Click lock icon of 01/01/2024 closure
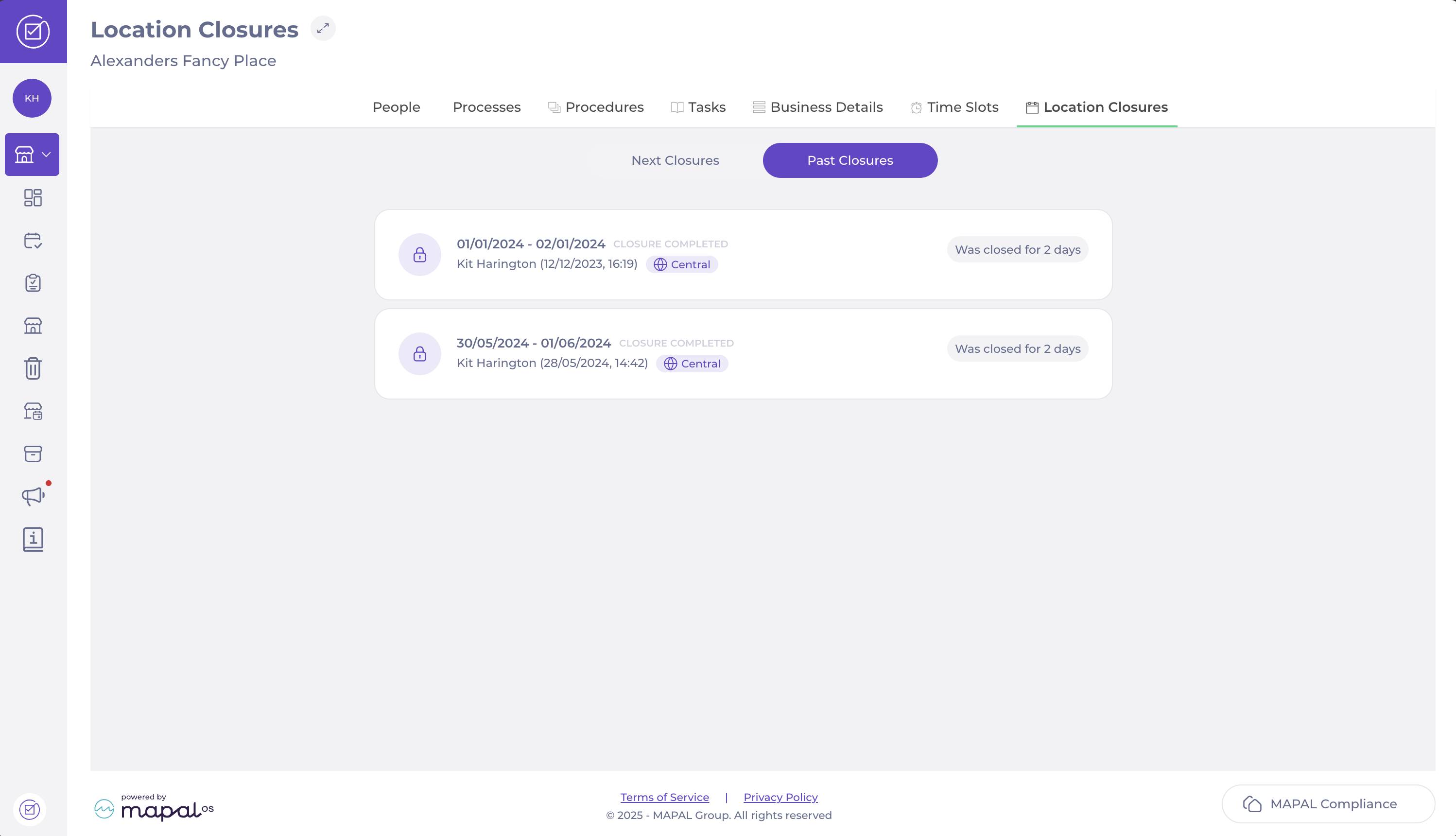This screenshot has height=836, width=1456. point(420,255)
